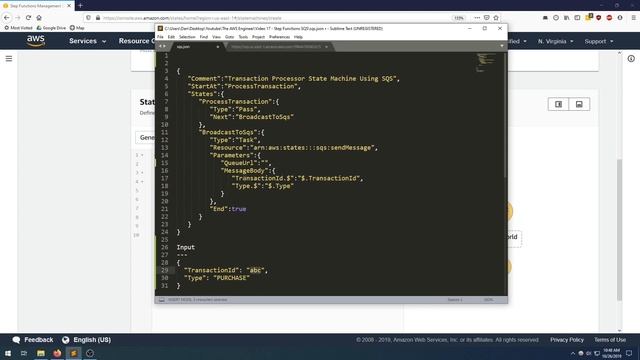640x360 pixels.
Task: Click the Feedback link in the footer
Action: point(33,340)
